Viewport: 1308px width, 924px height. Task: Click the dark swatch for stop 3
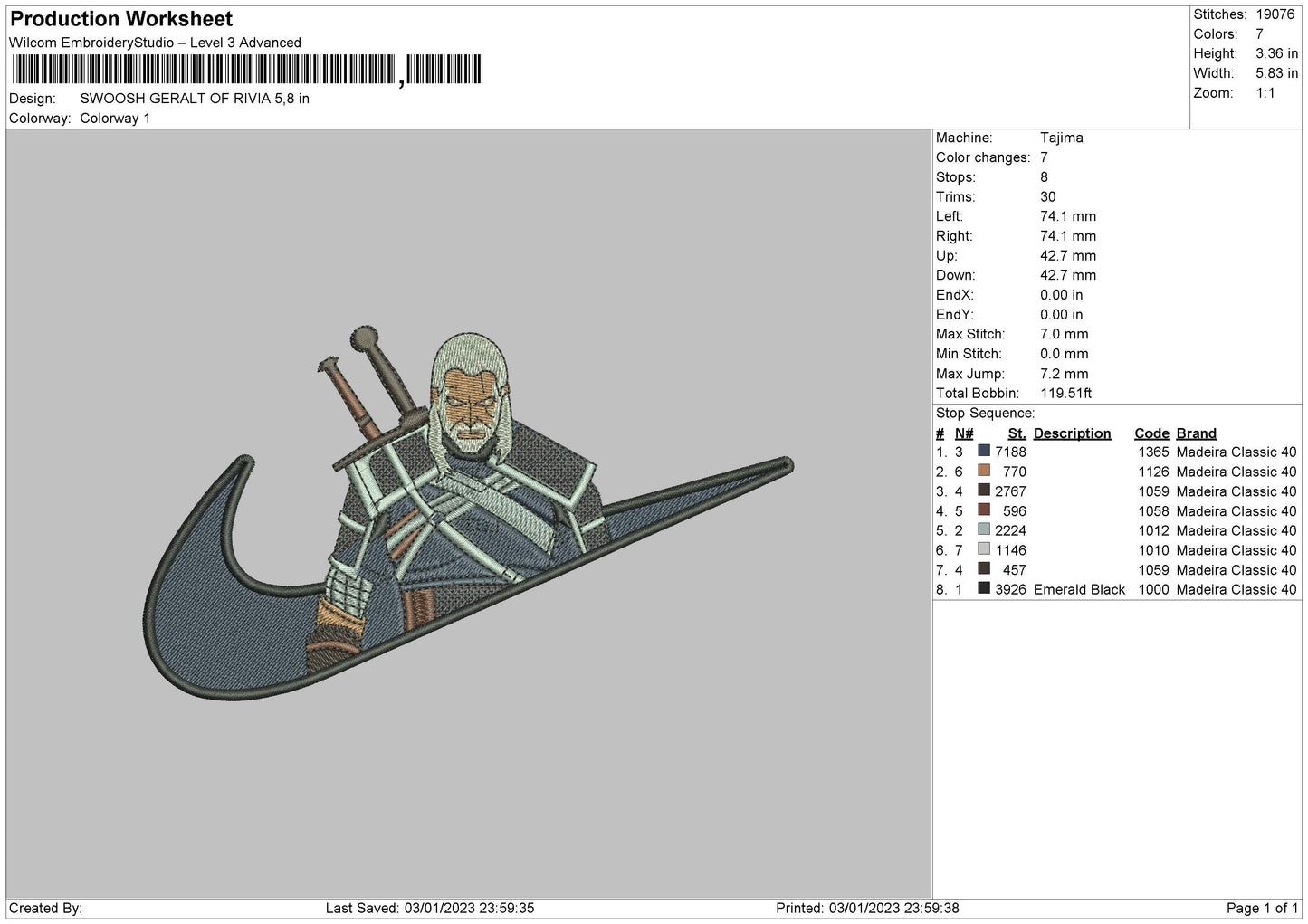point(984,491)
